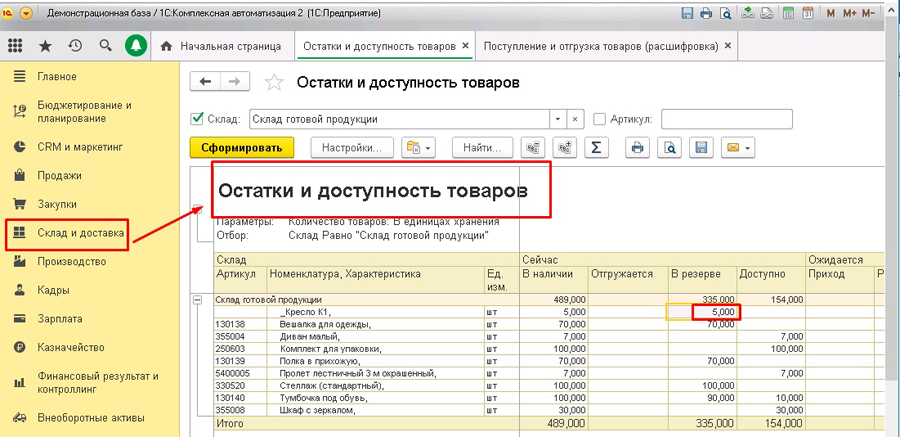Select the _Кресло К1 row name

pos(304,312)
